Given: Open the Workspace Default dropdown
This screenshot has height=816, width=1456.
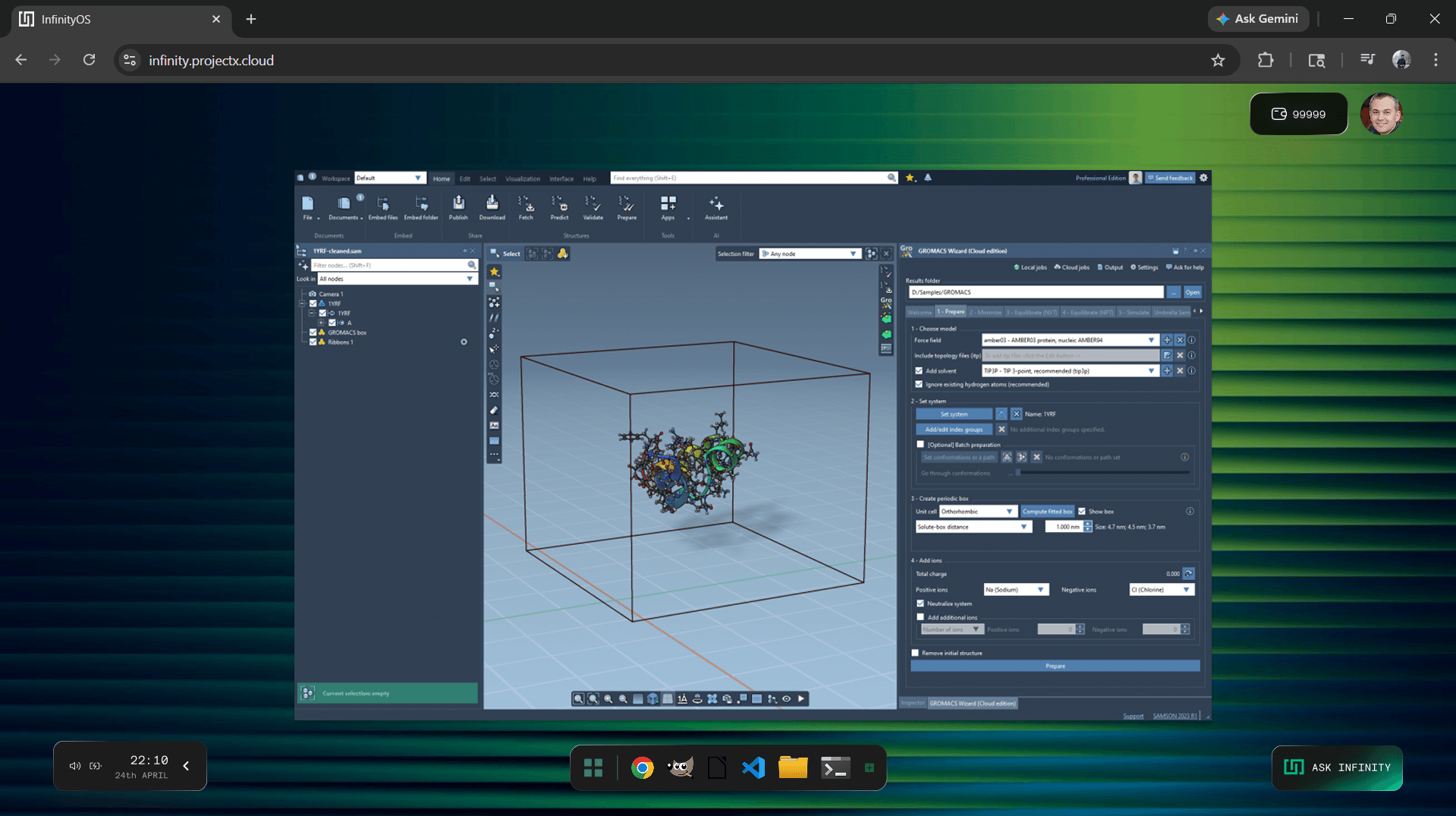Looking at the screenshot, I should 389,178.
